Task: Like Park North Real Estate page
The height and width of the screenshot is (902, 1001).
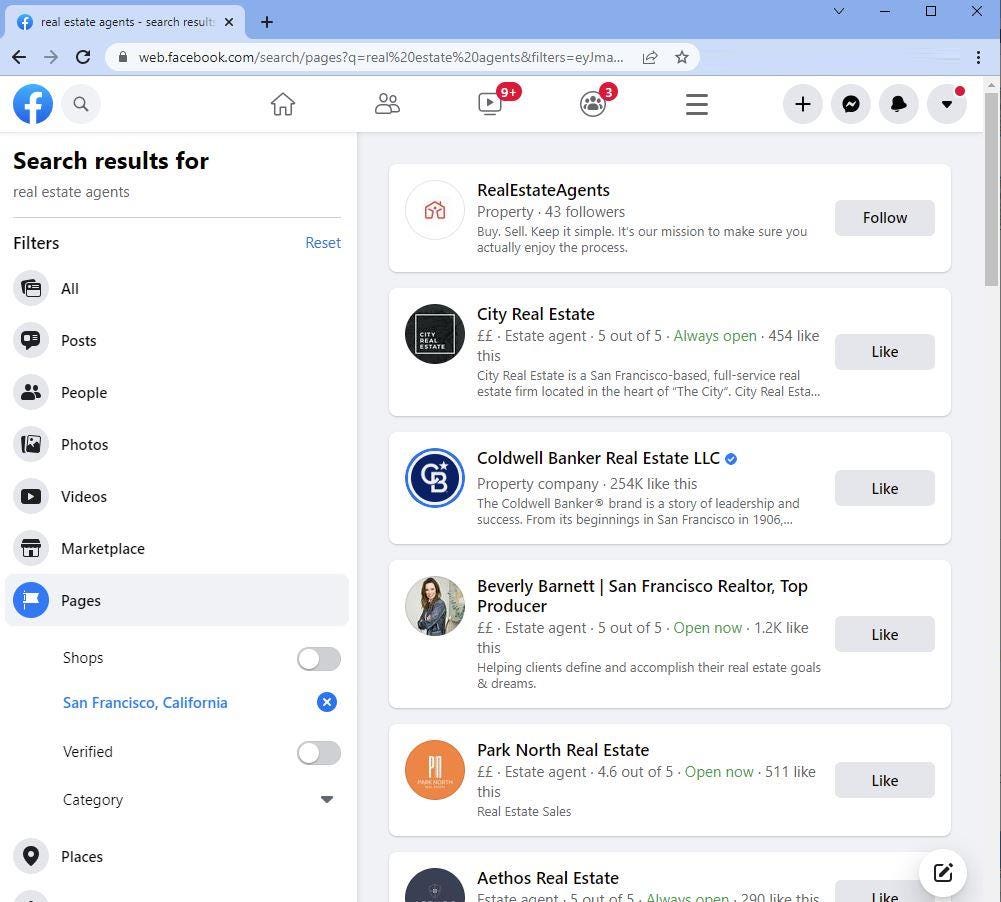Action: click(884, 780)
